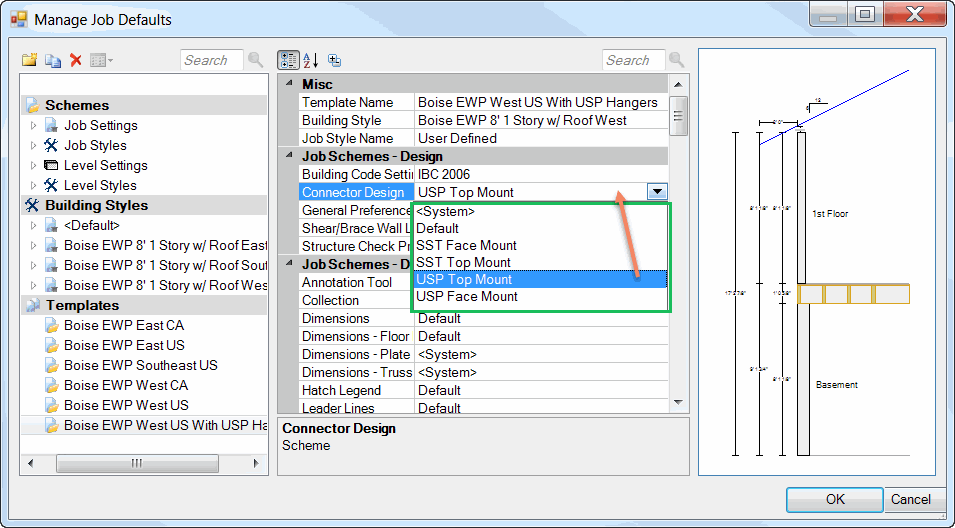Click the Templates section header

(x=144, y=305)
